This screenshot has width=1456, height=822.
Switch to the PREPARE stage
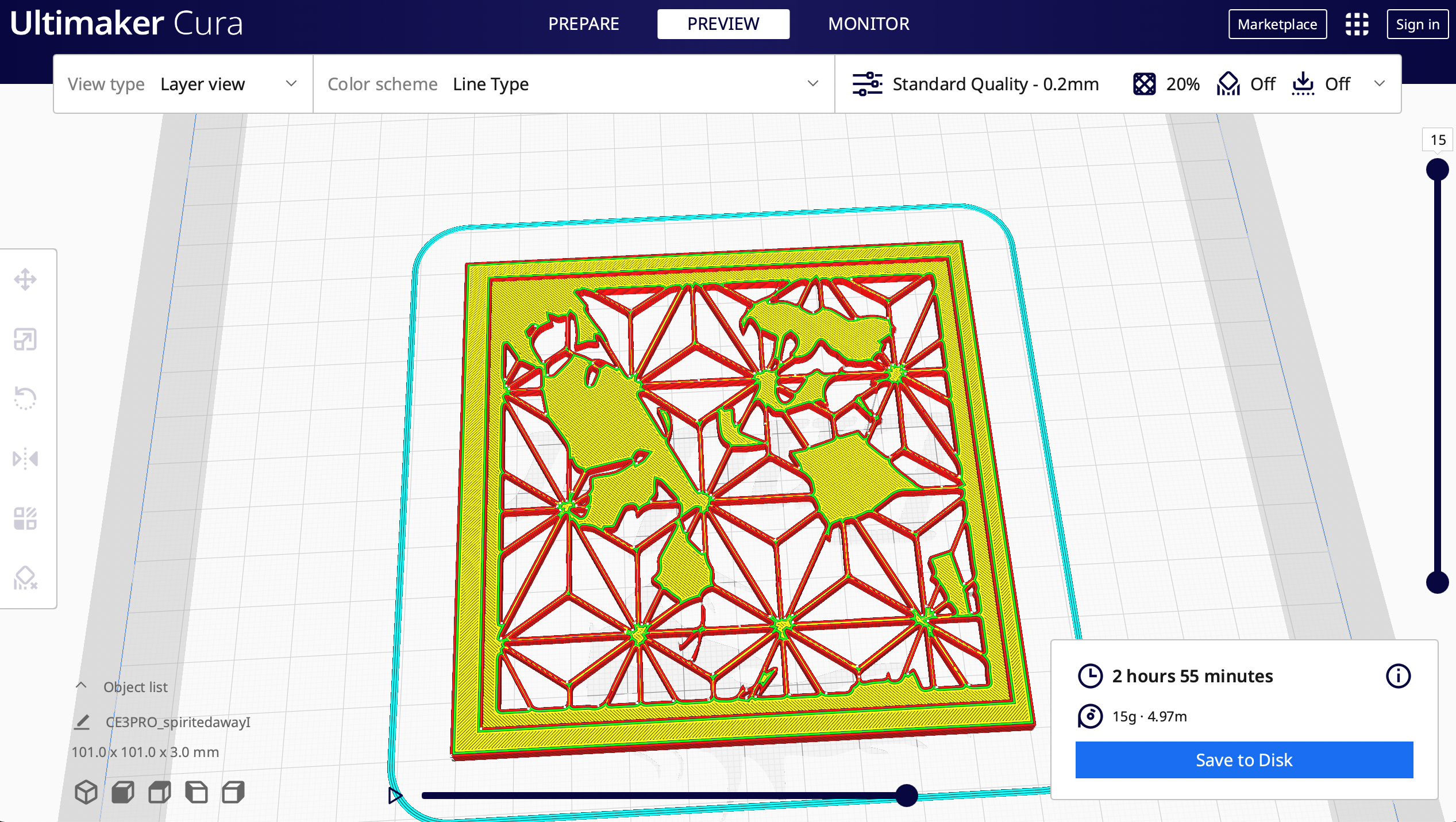pyautogui.click(x=584, y=24)
